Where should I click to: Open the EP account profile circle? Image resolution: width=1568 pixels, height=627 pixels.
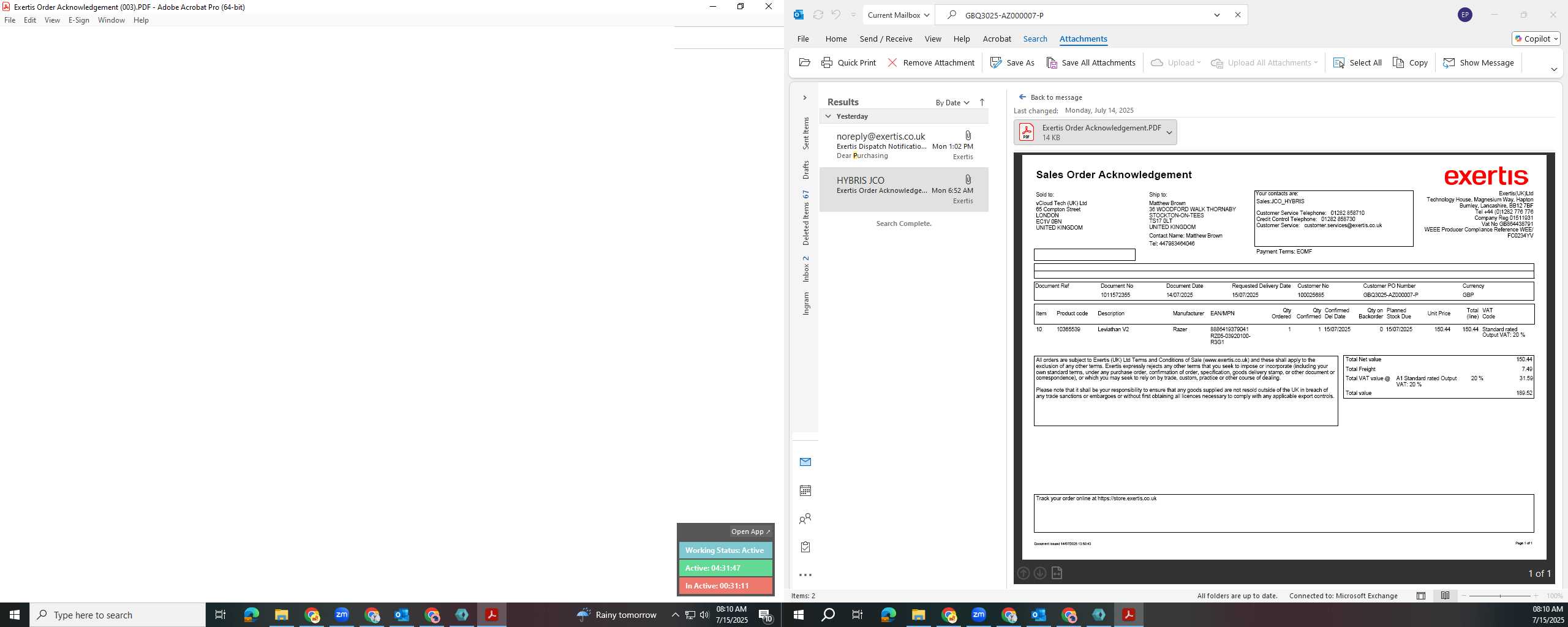[1464, 15]
